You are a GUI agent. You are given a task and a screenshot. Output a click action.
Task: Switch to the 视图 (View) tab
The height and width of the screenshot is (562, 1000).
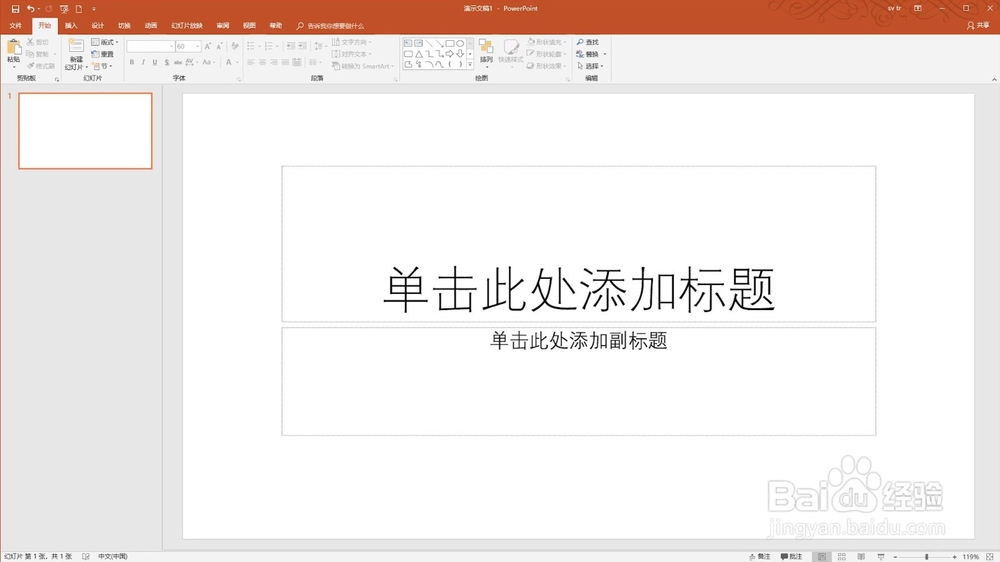point(249,26)
